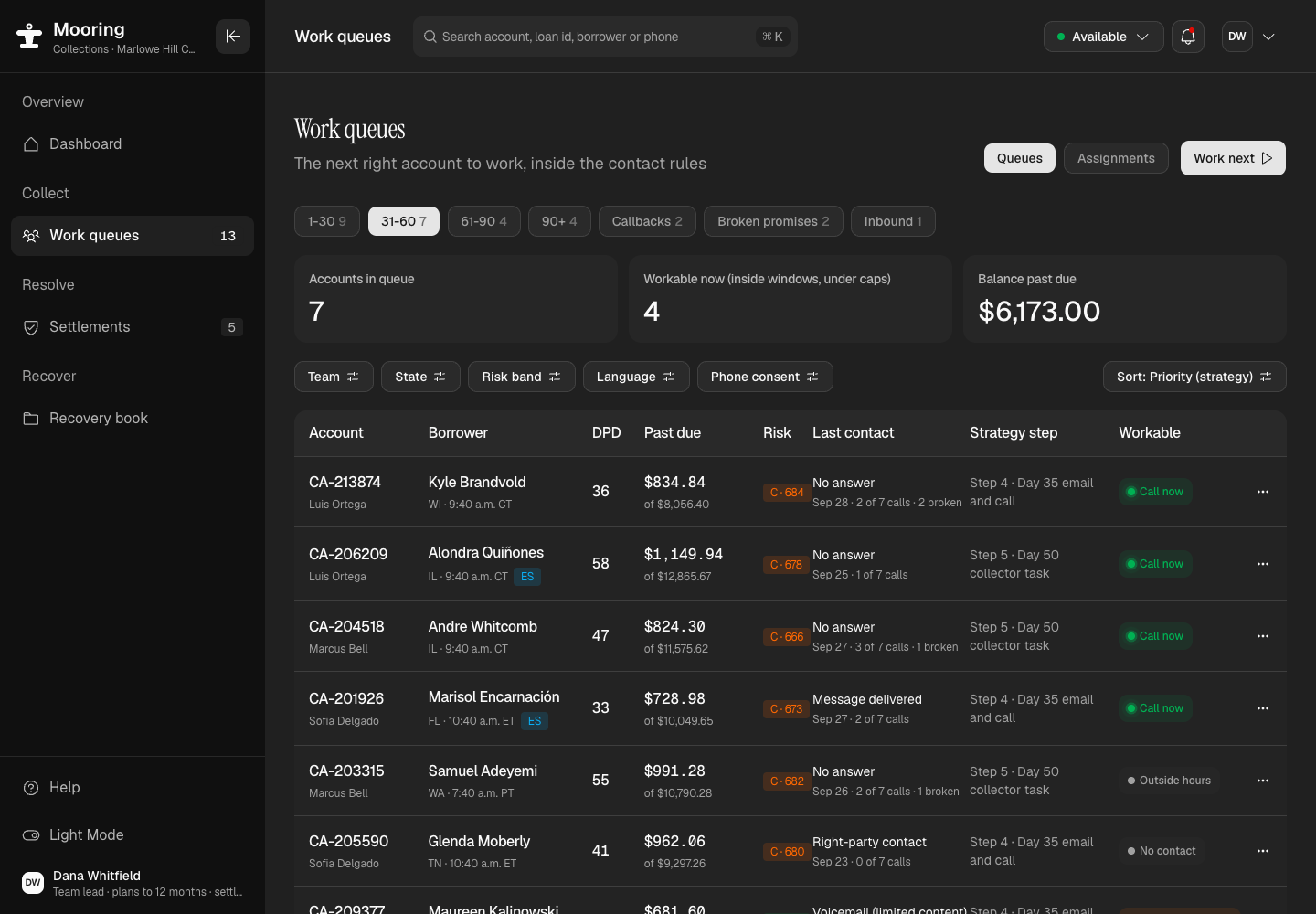Click the Mooring logo icon
Screen dimensions: 1316x914
[x=29, y=37]
